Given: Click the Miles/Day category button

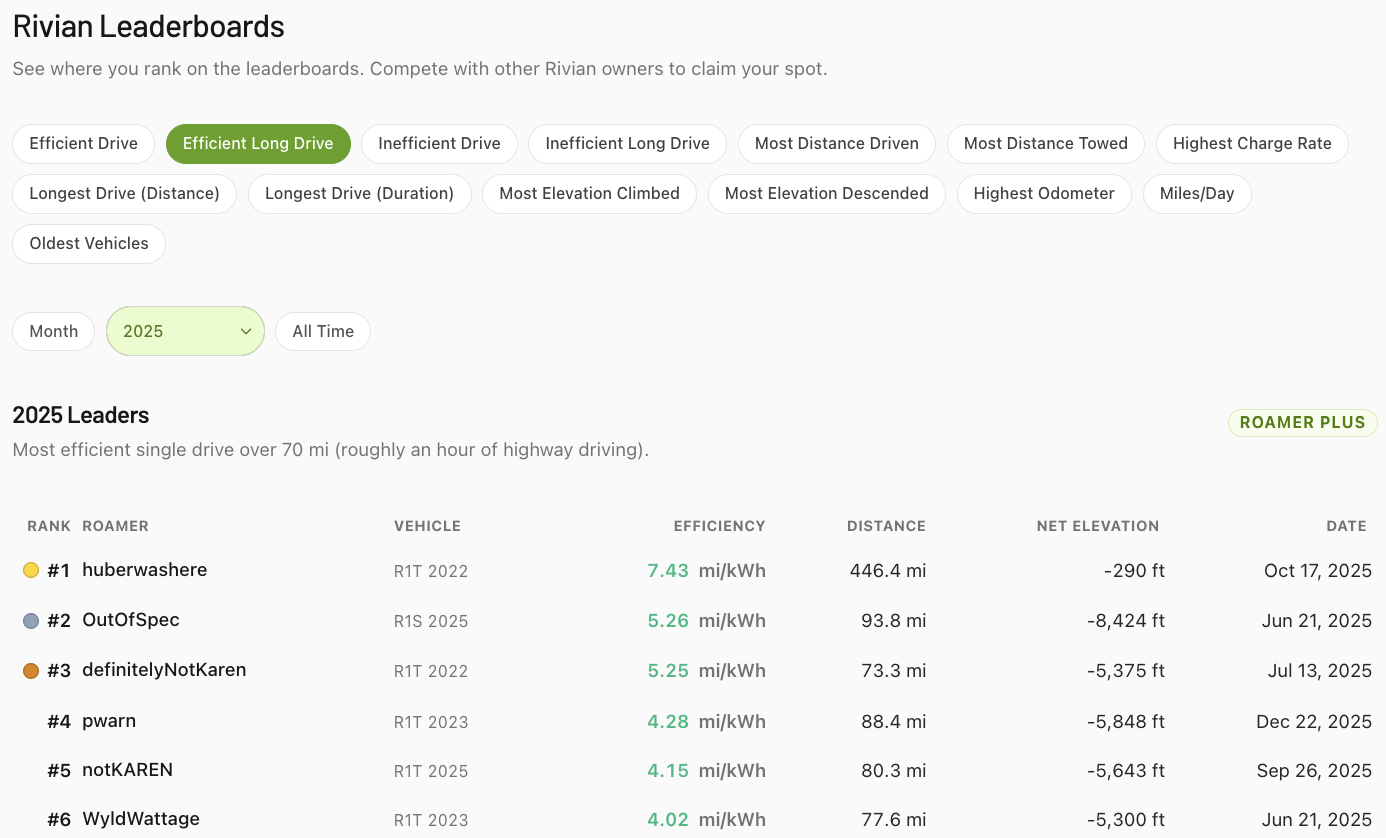Looking at the screenshot, I should (x=1196, y=193).
